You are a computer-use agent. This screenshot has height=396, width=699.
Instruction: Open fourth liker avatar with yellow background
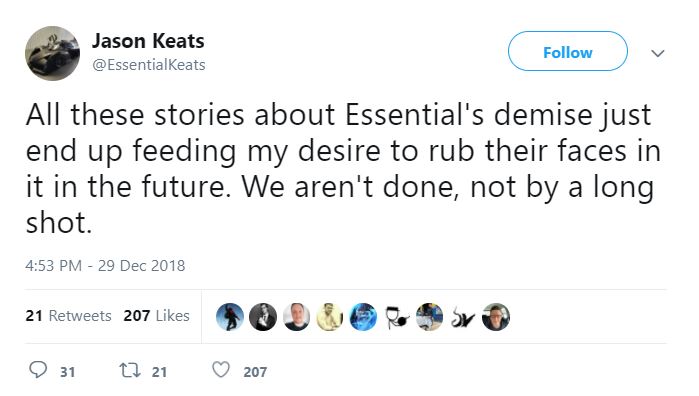pyautogui.click(x=329, y=317)
